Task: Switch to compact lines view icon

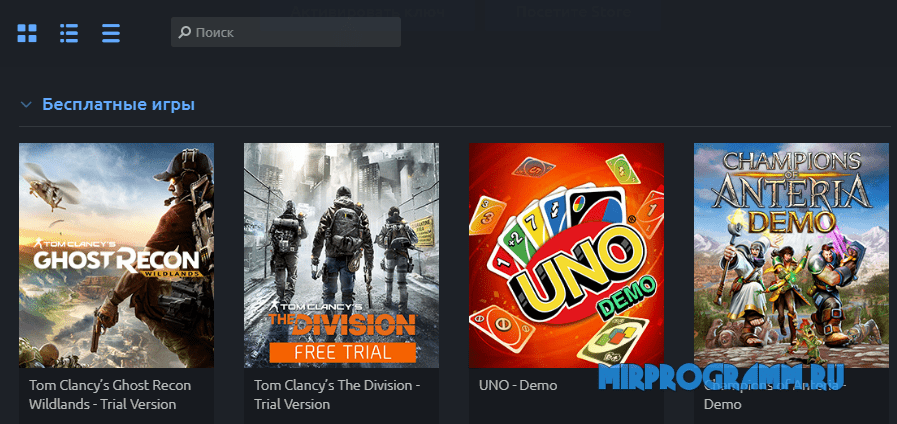Action: [x=111, y=33]
